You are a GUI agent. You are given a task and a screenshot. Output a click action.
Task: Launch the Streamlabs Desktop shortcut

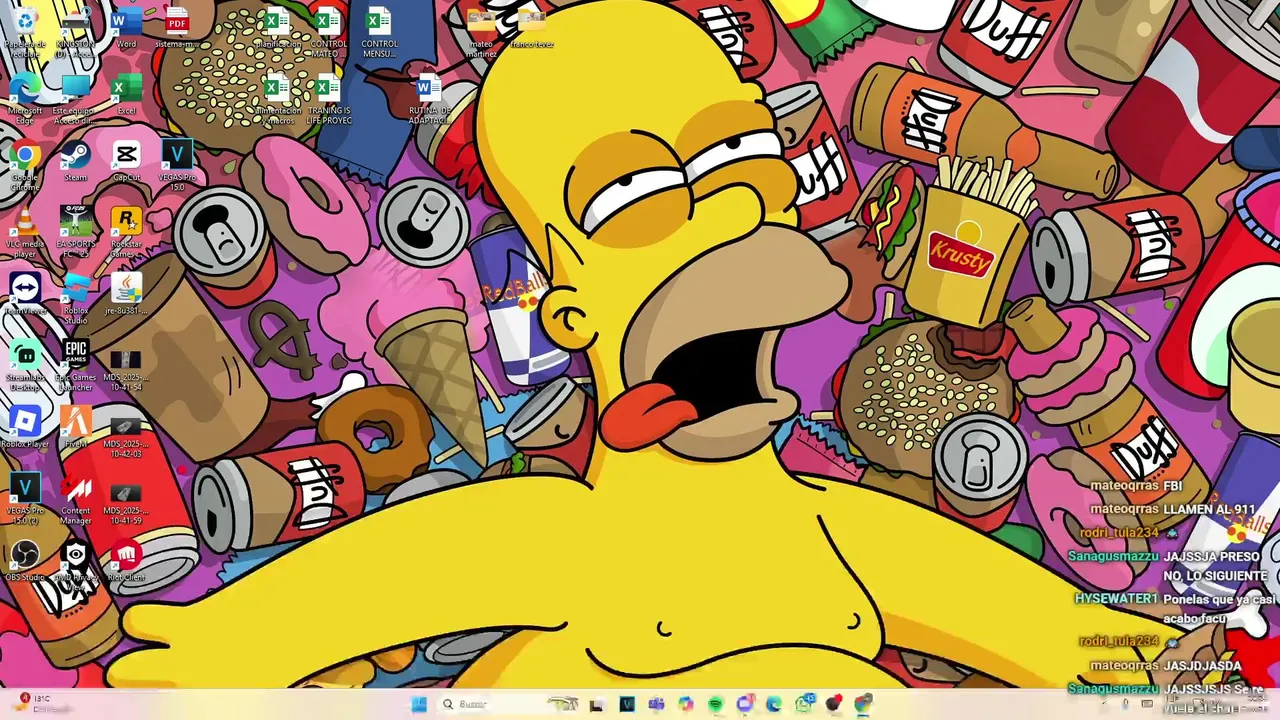click(x=25, y=365)
